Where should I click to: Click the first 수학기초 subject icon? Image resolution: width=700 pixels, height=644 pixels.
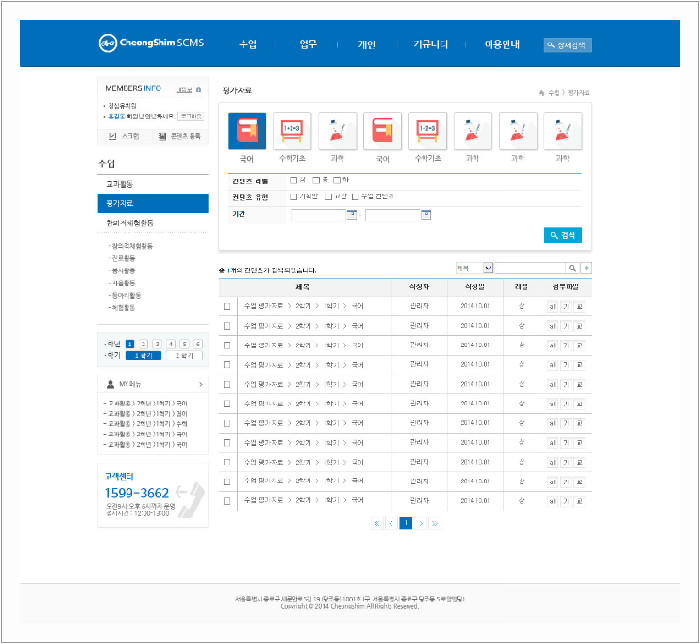pyautogui.click(x=292, y=132)
